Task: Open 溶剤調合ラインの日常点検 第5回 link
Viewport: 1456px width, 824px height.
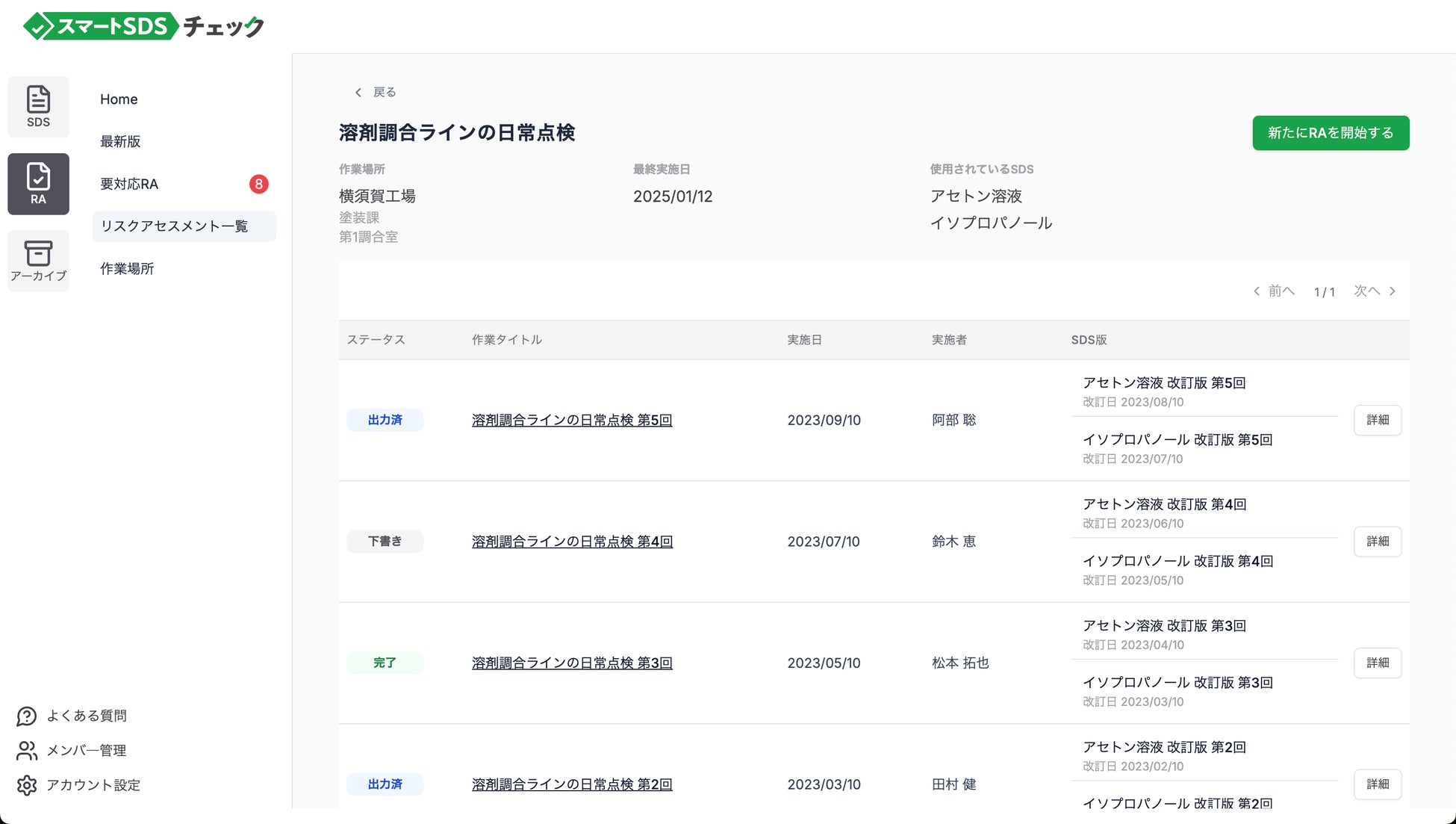Action: click(572, 421)
